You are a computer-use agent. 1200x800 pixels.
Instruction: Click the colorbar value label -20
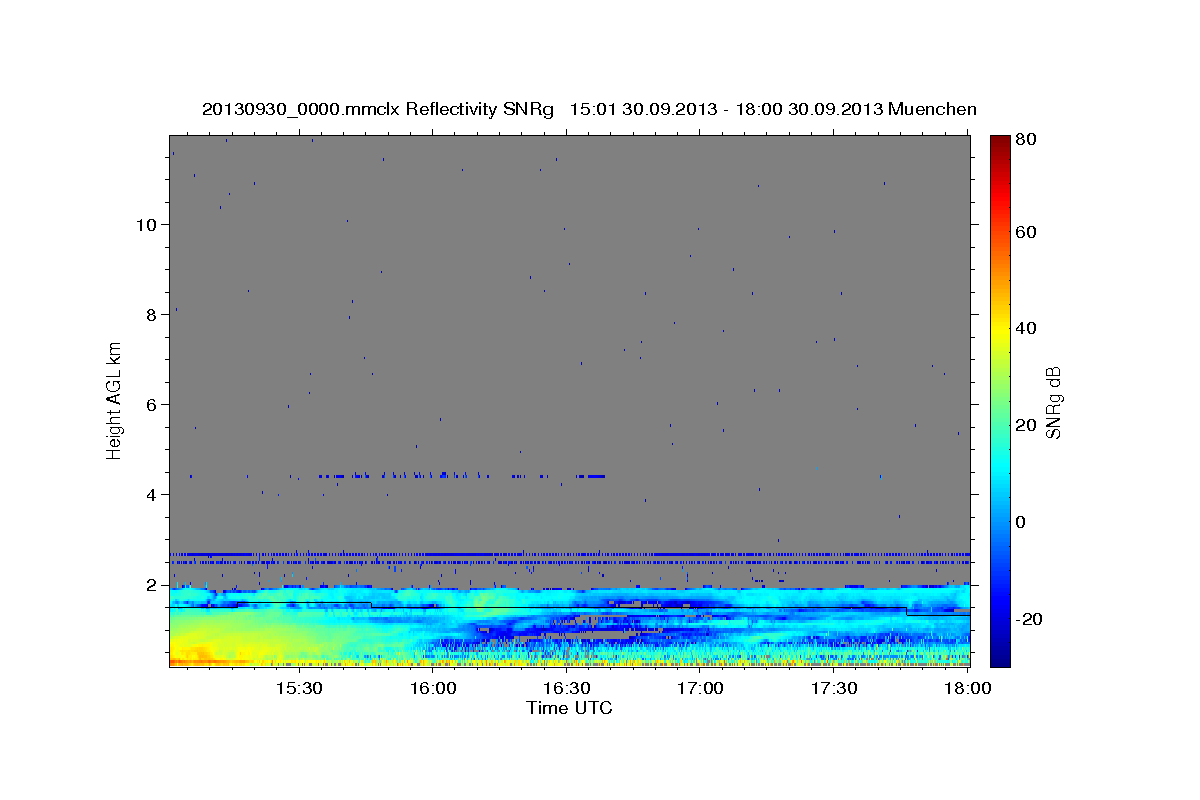point(1029,619)
